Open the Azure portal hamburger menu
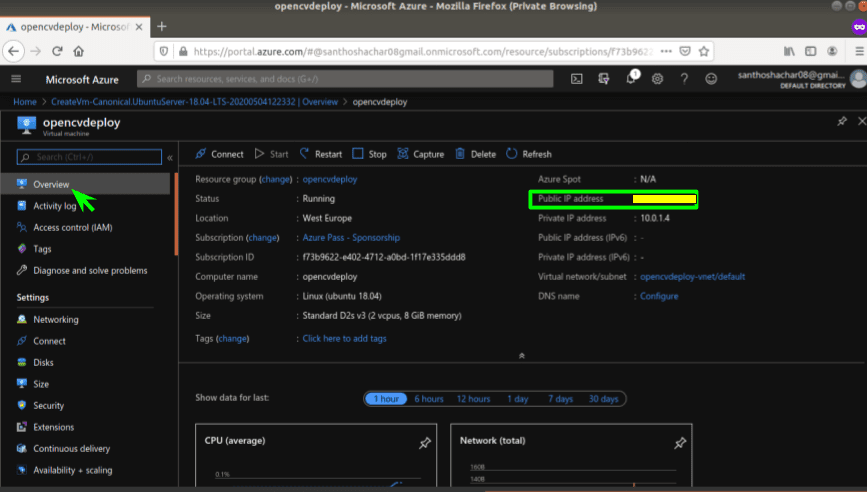 pos(16,79)
